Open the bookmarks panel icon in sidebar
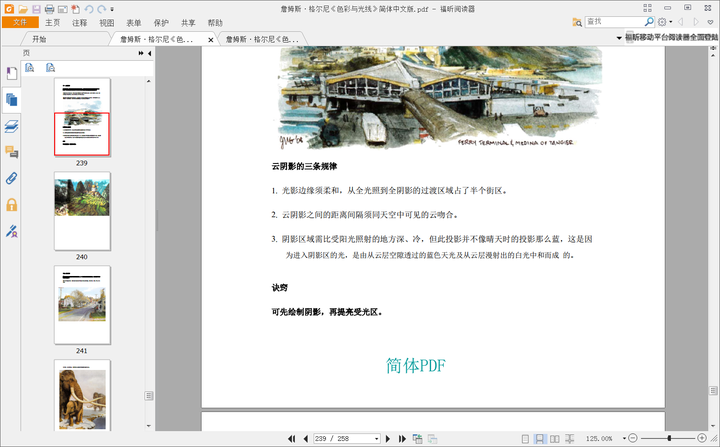Screen dimensions: 720x447 11,73
